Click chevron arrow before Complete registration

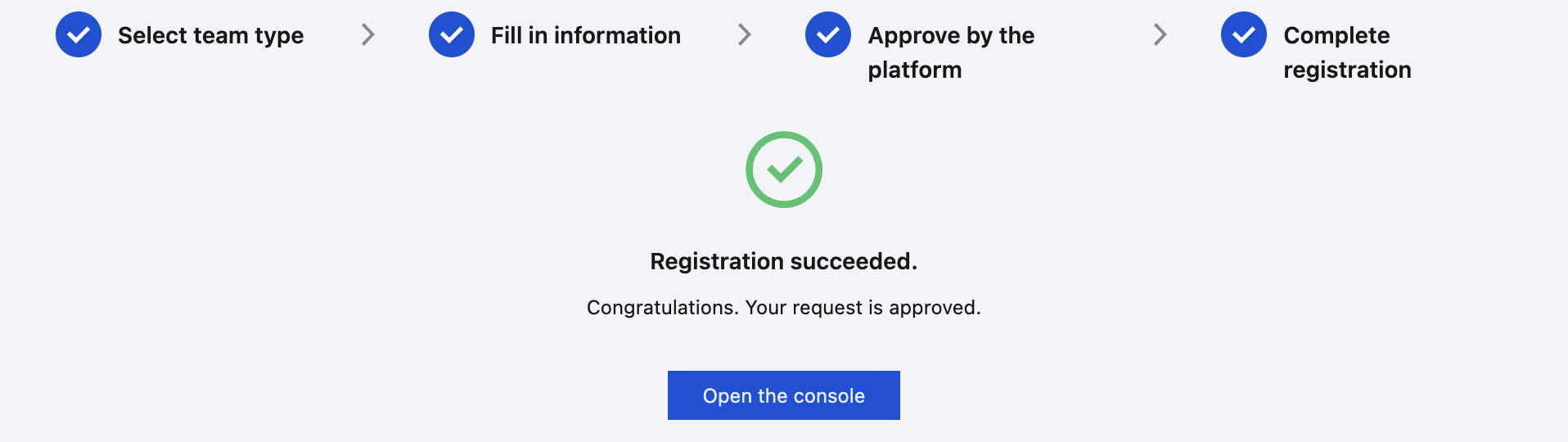click(x=1160, y=35)
